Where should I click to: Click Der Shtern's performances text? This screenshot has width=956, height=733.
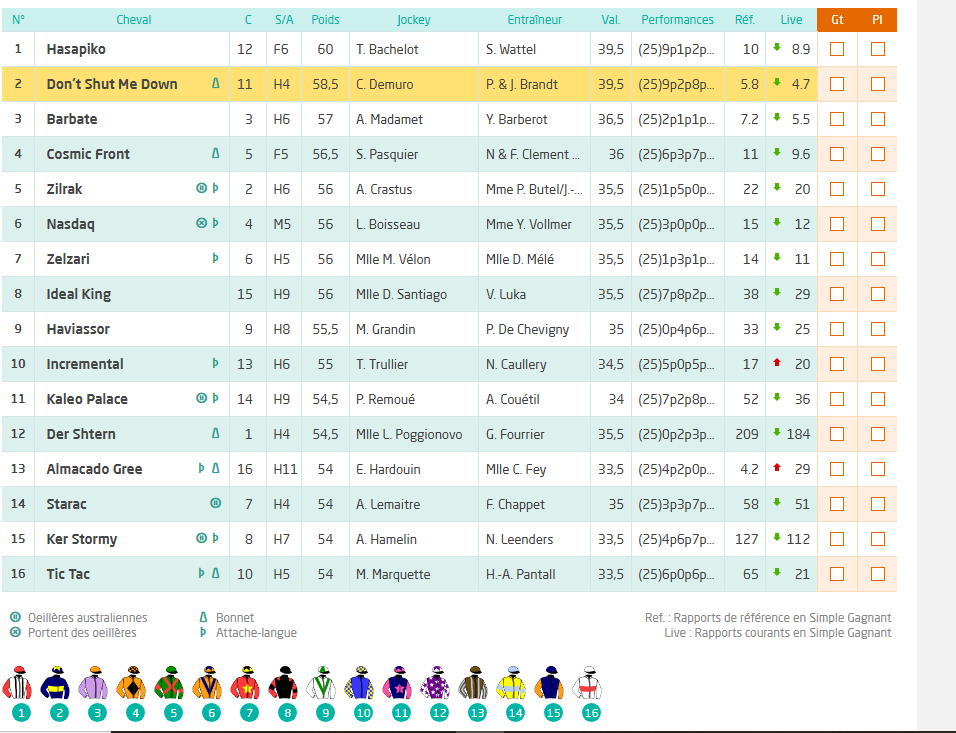676,434
